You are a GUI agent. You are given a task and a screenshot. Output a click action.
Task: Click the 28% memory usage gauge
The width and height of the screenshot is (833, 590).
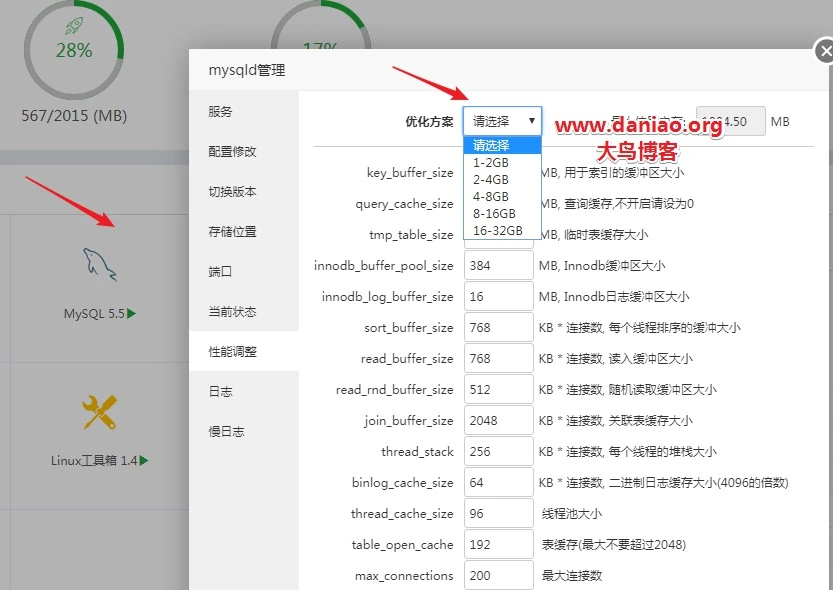tap(74, 49)
